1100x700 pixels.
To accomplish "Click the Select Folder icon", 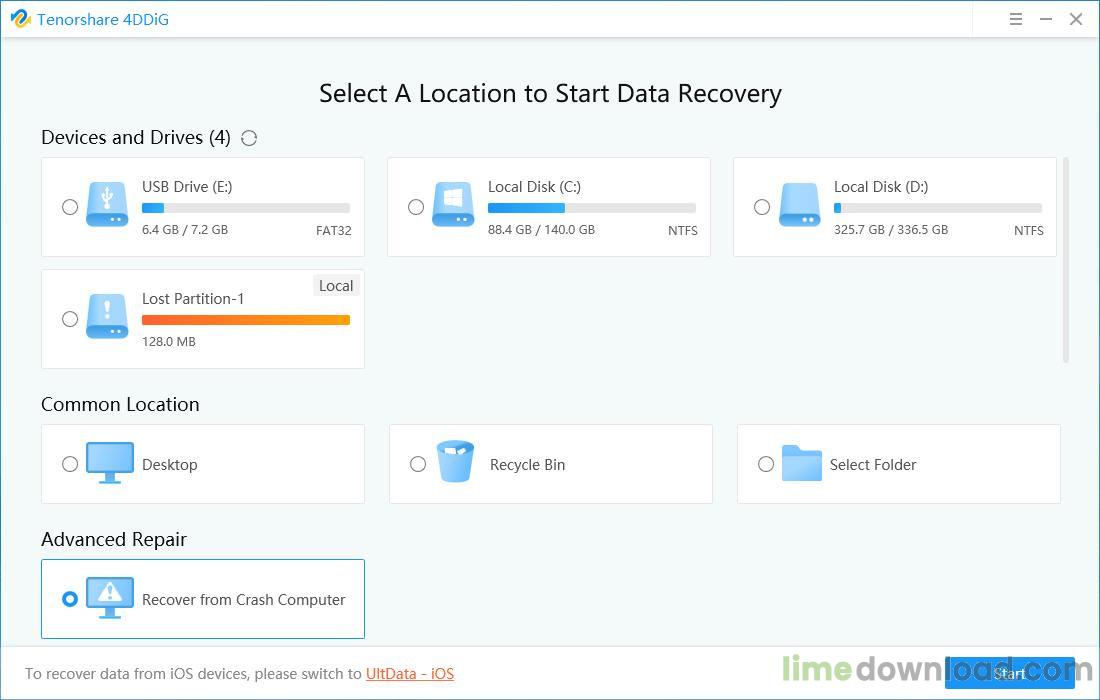I will [801, 464].
